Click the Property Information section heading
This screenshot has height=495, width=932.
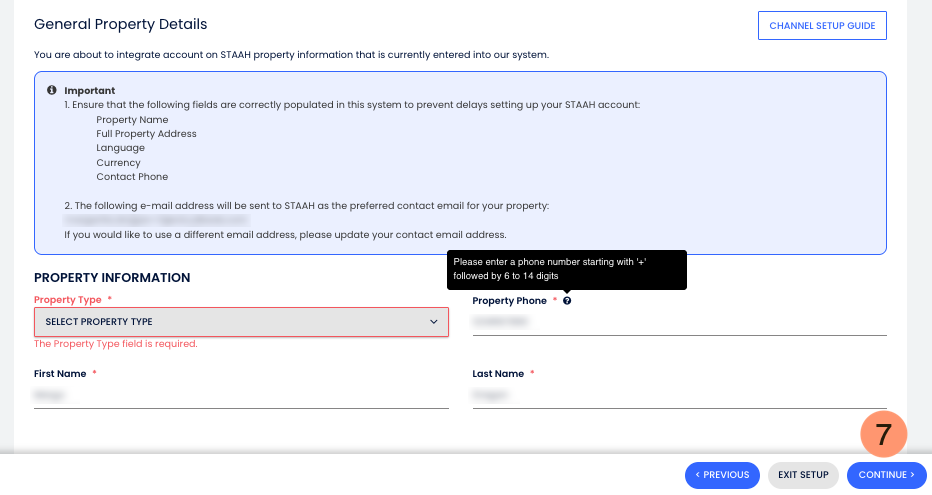(x=112, y=277)
